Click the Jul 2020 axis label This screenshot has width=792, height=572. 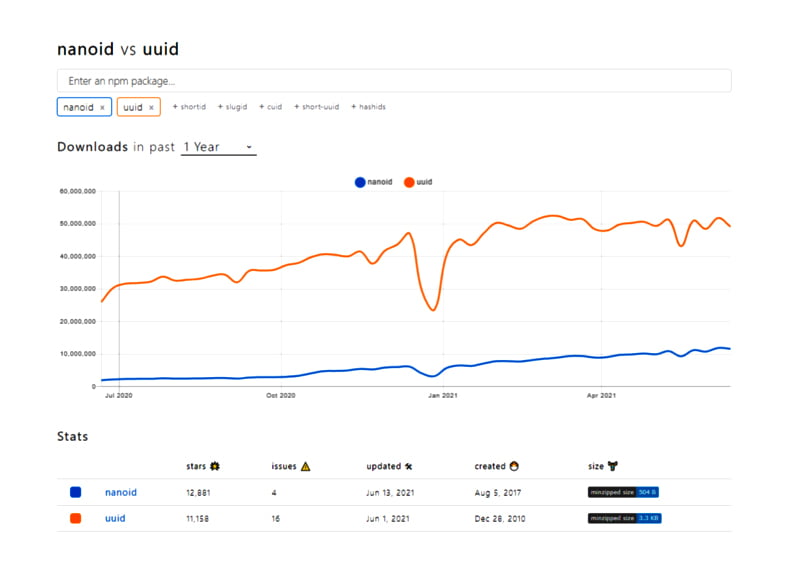tap(118, 396)
